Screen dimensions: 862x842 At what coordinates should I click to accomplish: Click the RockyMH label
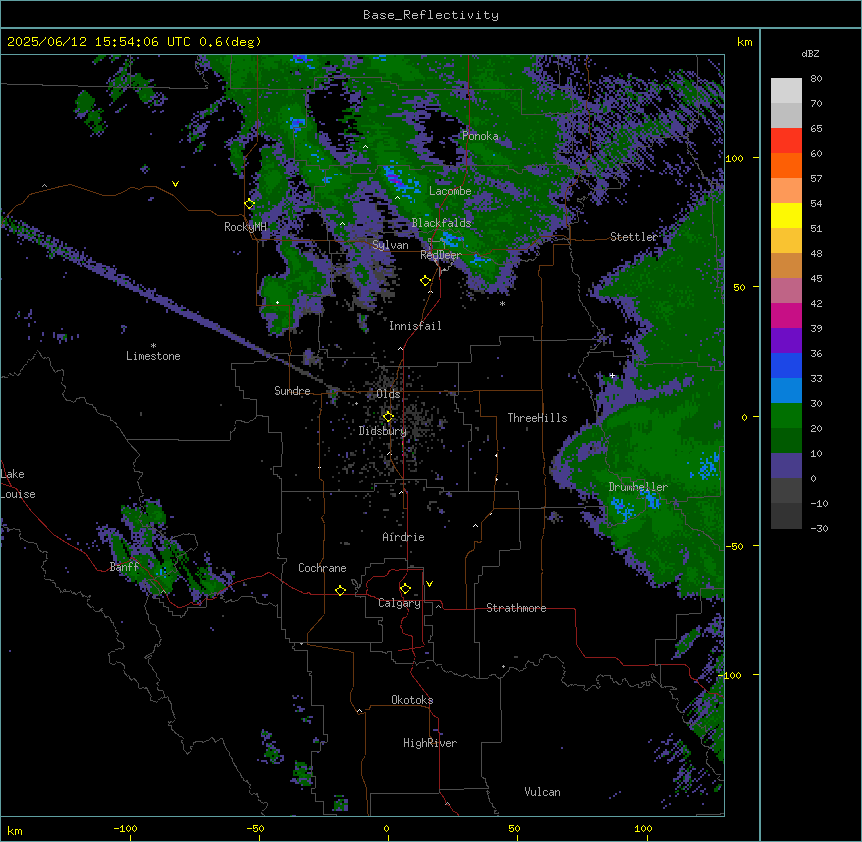[x=245, y=227]
